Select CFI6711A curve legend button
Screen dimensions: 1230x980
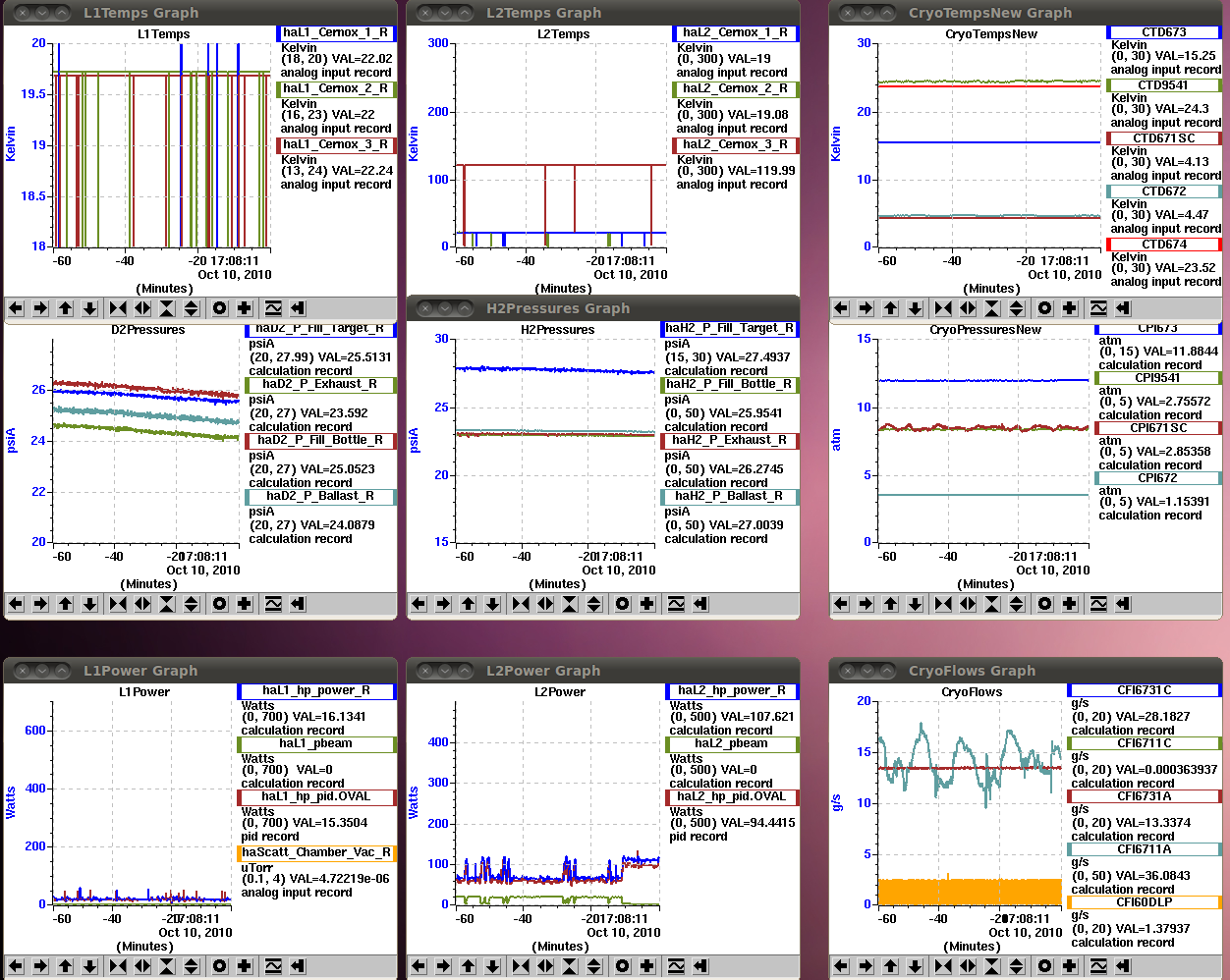1145,849
